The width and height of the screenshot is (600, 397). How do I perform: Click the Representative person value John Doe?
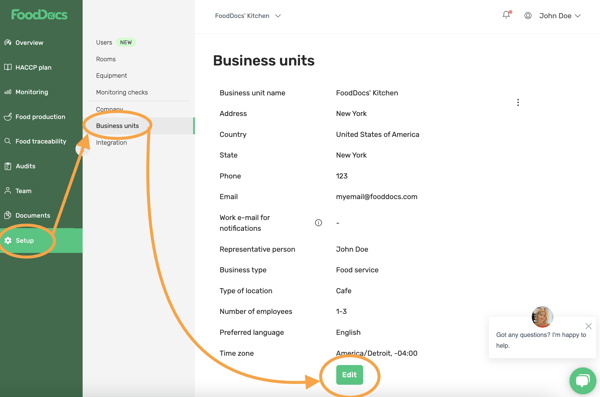tap(352, 249)
